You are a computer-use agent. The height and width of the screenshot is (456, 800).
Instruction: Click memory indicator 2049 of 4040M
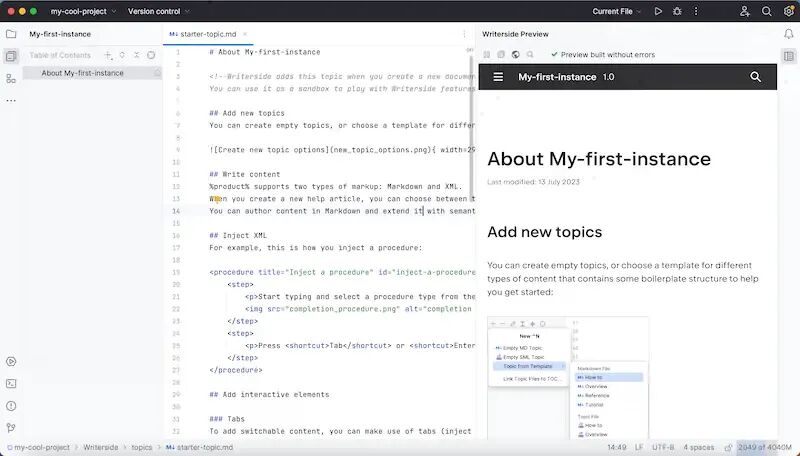click(x=765, y=447)
